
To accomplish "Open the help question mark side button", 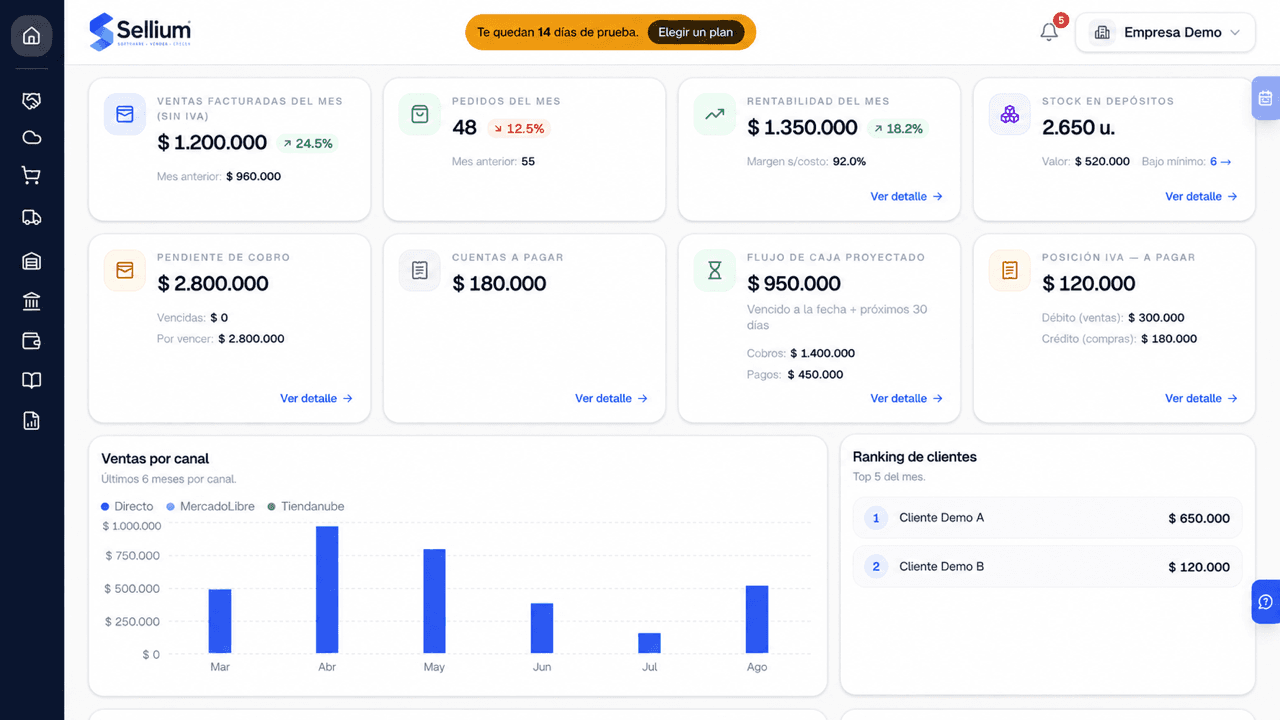I will coord(1266,602).
